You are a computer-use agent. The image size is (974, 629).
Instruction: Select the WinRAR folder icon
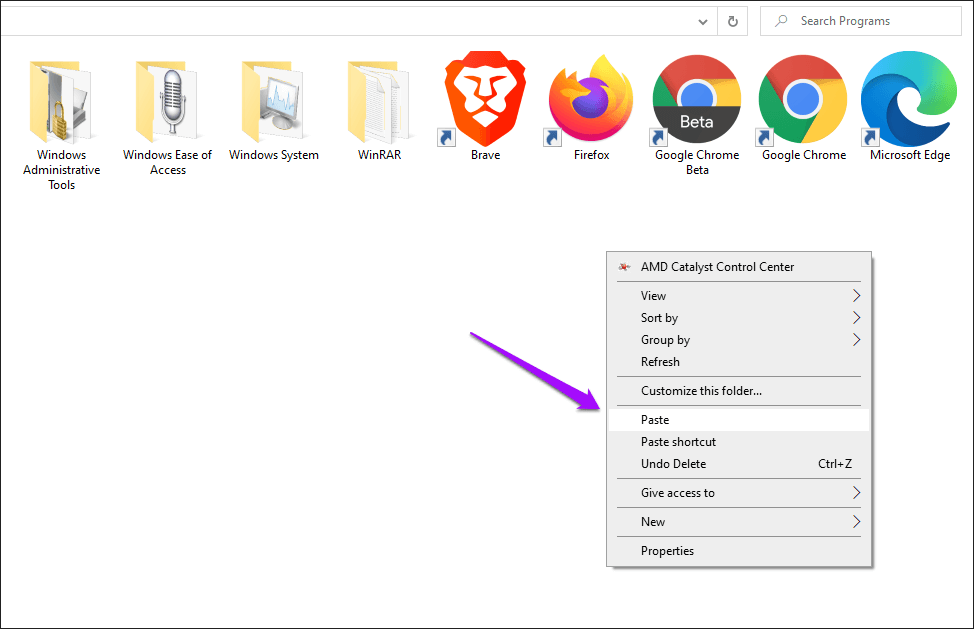pyautogui.click(x=379, y=101)
